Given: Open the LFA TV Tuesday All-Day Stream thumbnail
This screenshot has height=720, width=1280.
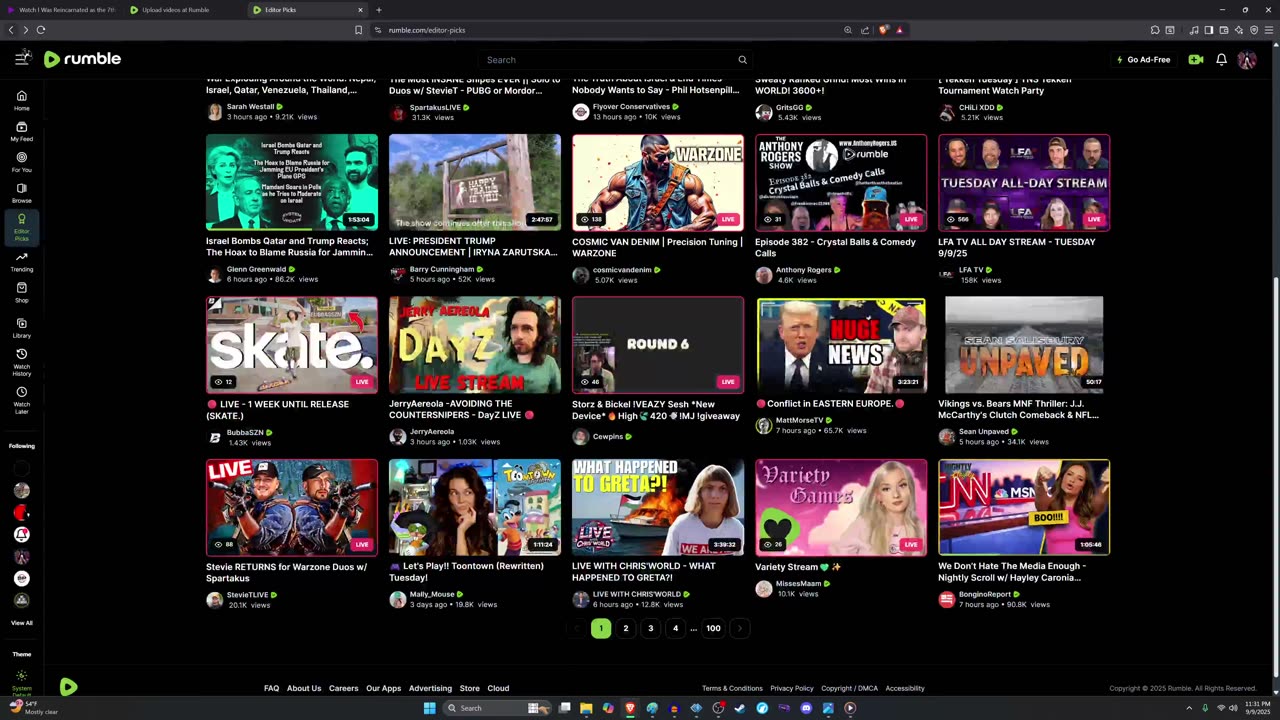Looking at the screenshot, I should coord(1024,182).
